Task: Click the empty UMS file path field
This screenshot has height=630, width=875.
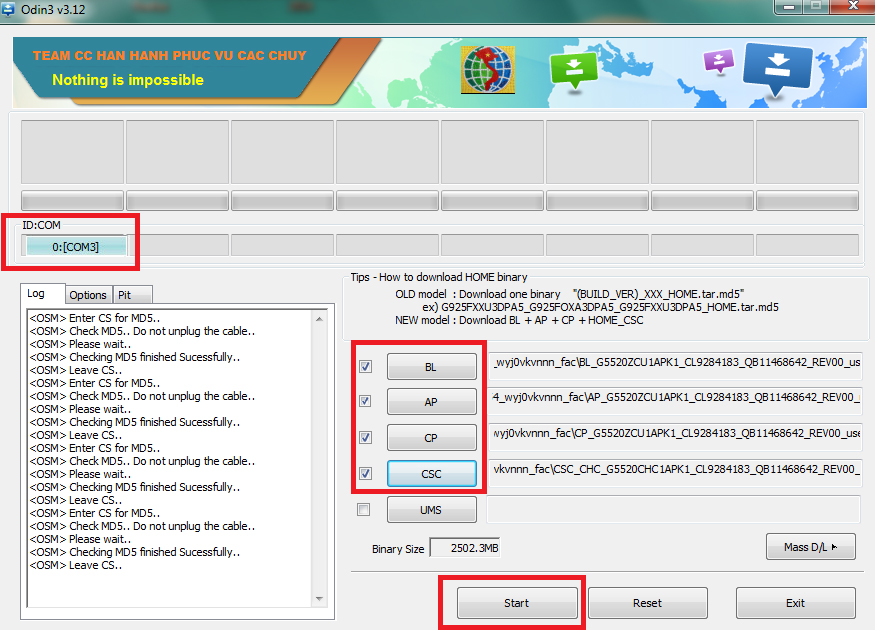Action: click(x=675, y=509)
